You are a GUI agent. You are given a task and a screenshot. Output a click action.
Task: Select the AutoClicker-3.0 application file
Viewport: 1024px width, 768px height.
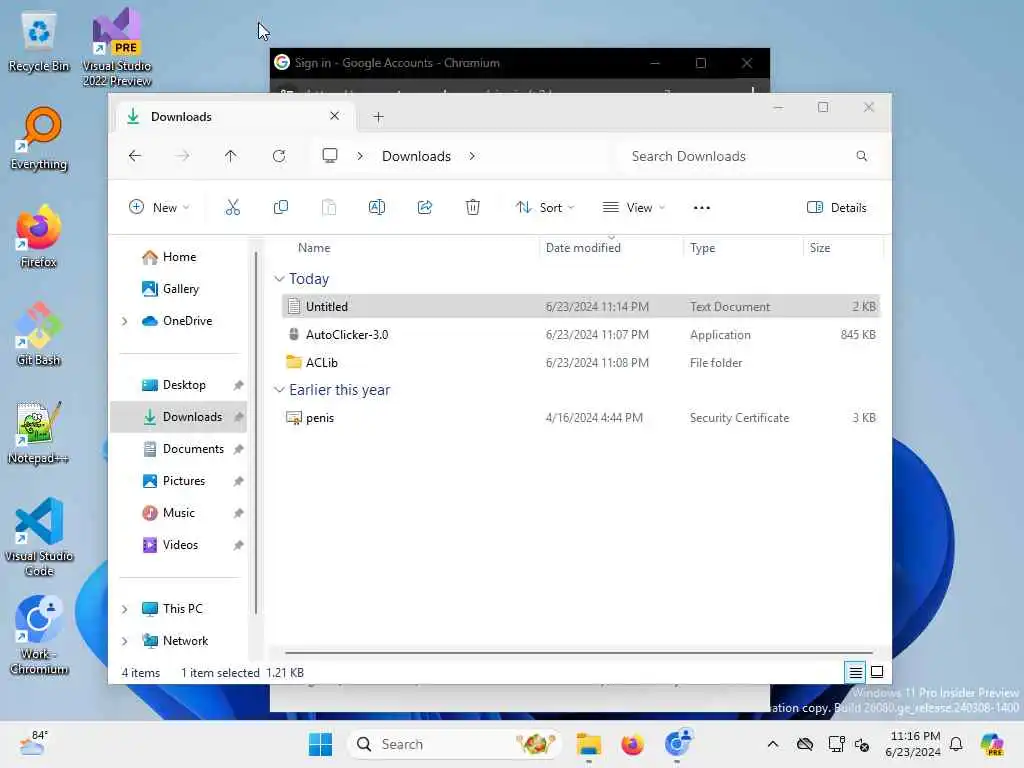581,334
